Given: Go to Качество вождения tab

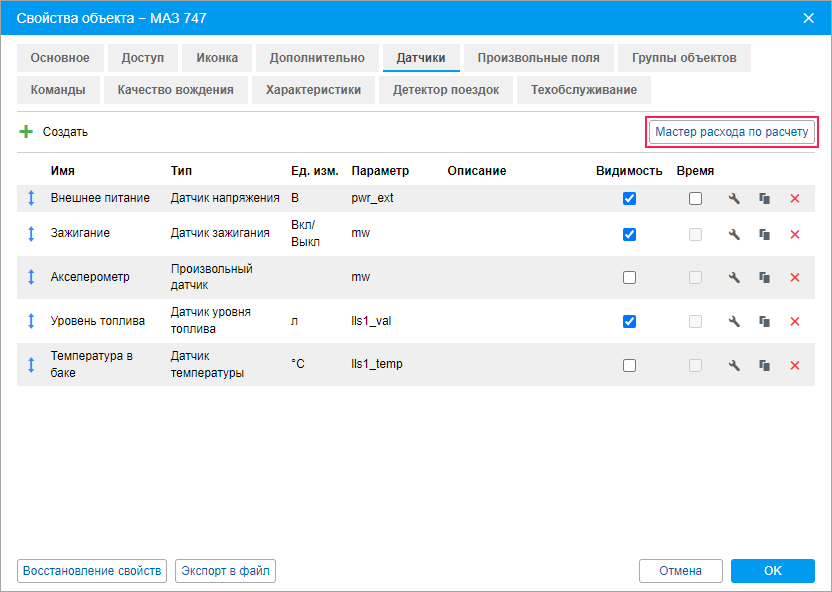Looking at the screenshot, I should point(175,90).
